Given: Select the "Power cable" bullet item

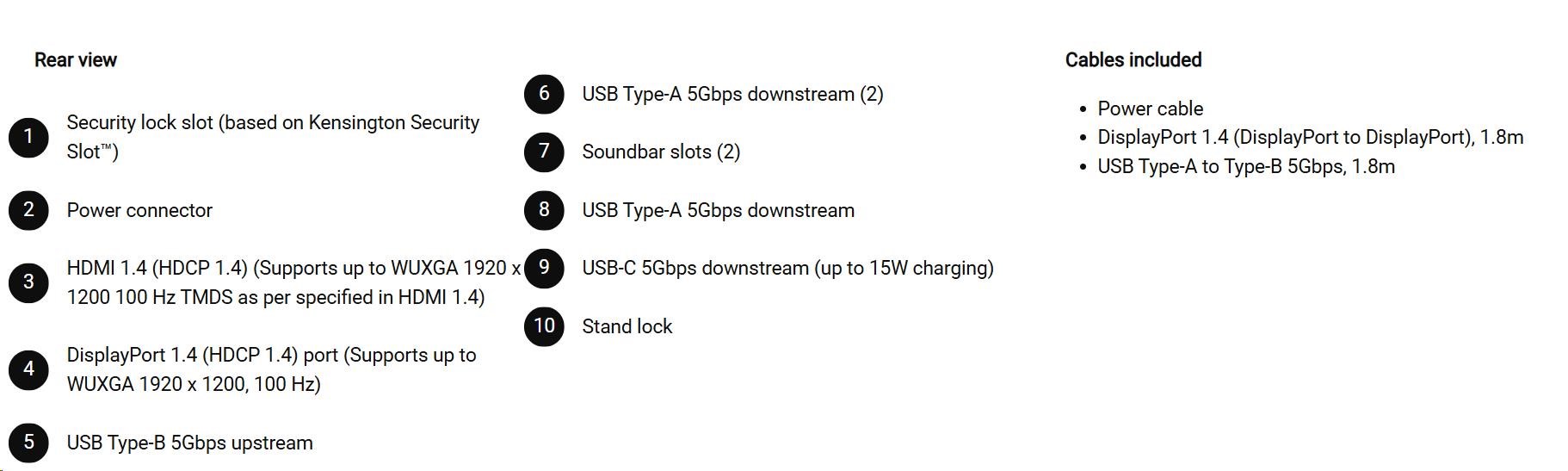Looking at the screenshot, I should tap(1150, 108).
